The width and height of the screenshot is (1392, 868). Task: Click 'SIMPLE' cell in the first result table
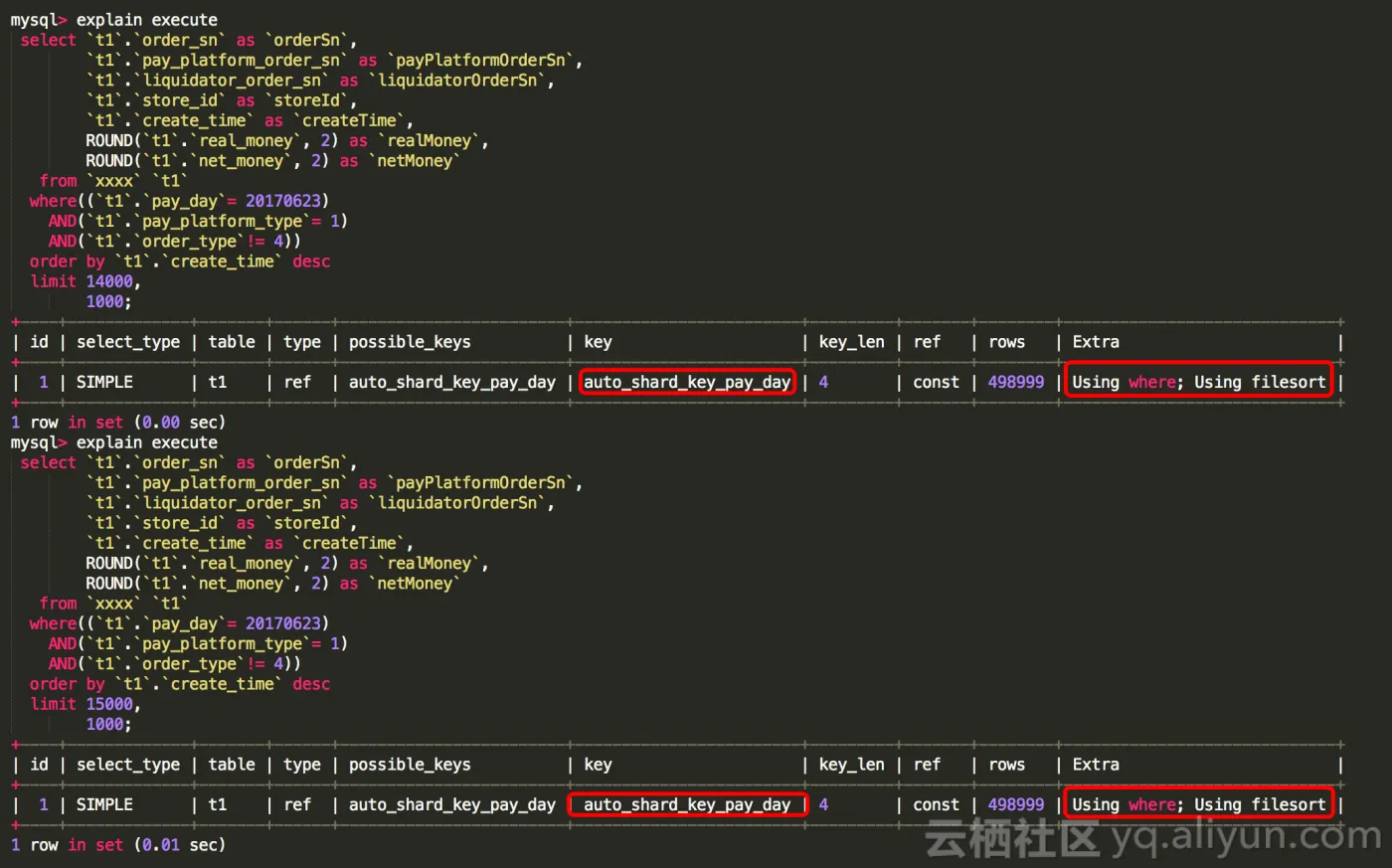tap(104, 382)
